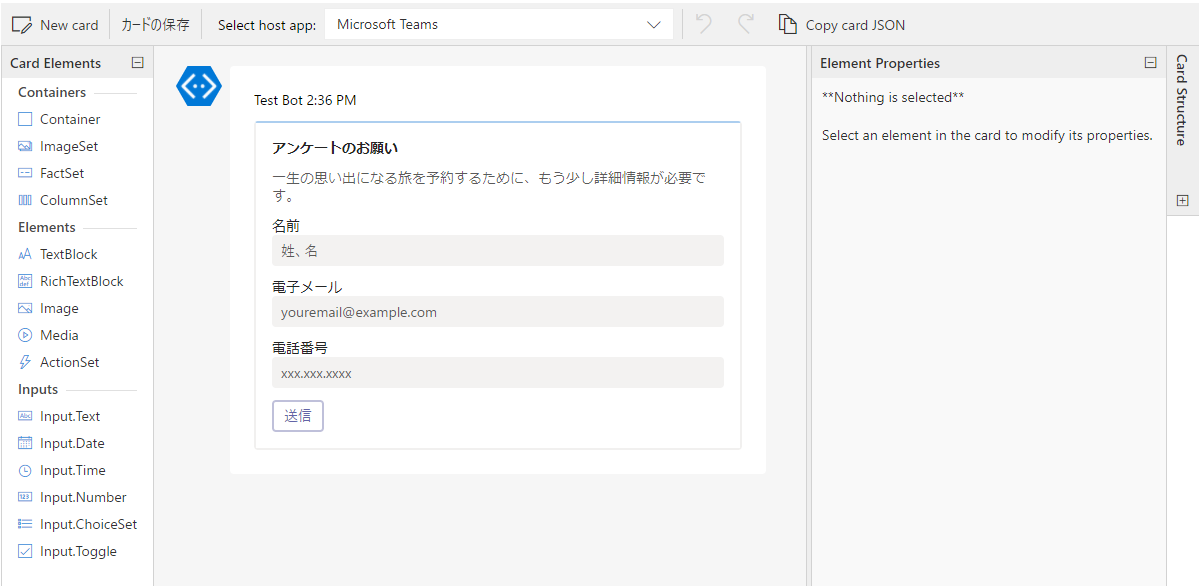
Task: Click the New card menu item
Action: (x=55, y=23)
